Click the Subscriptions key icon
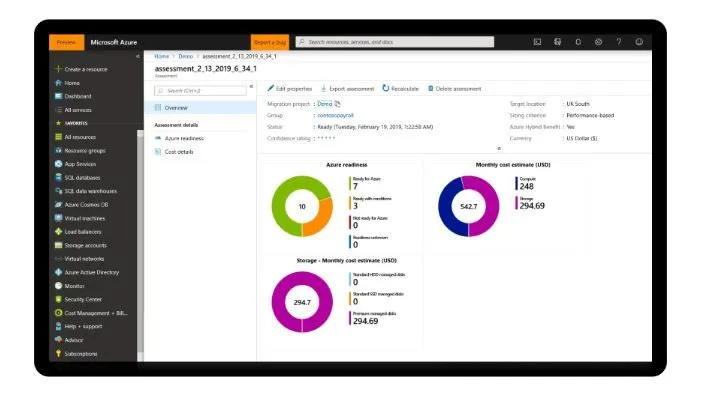 58,353
